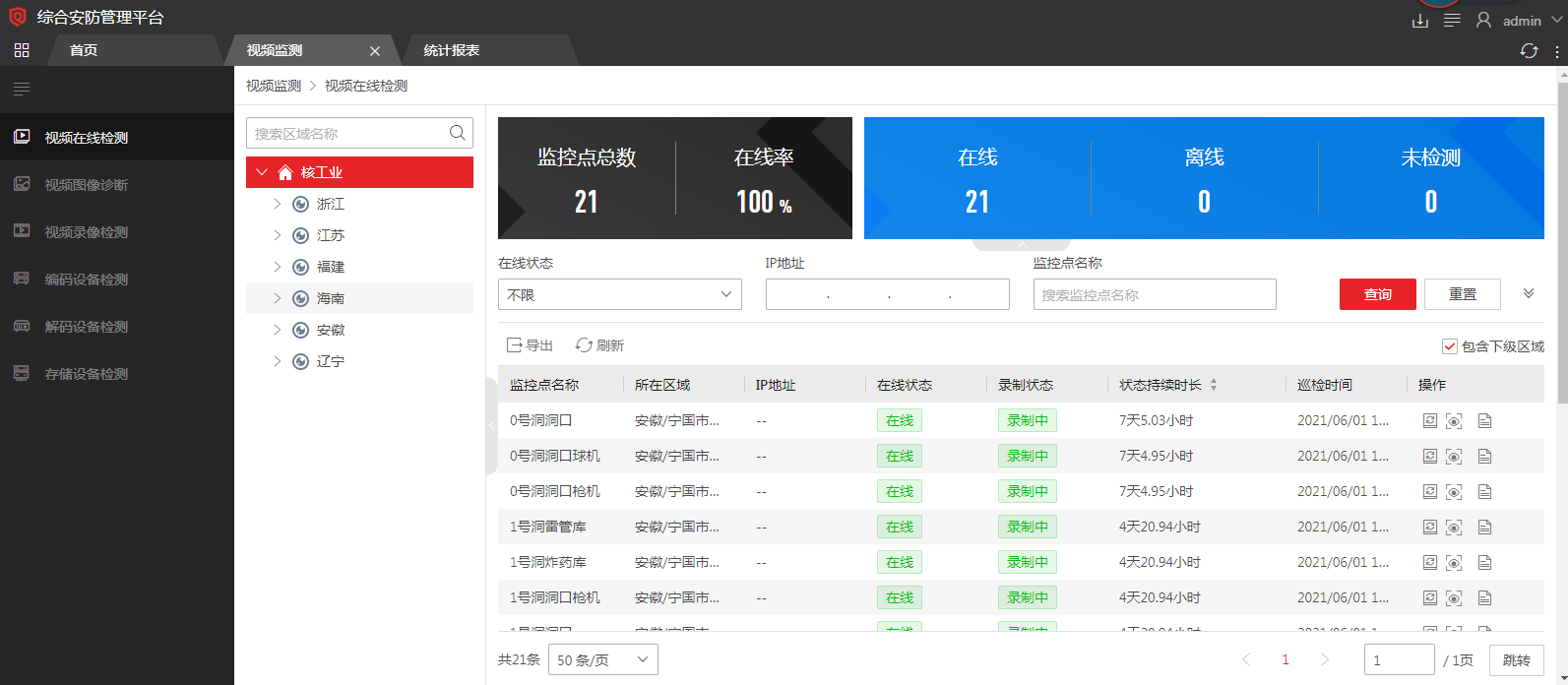Screen dimensions: 1568x685
Task: Open the three-dot more options menu
Action: point(1556,51)
